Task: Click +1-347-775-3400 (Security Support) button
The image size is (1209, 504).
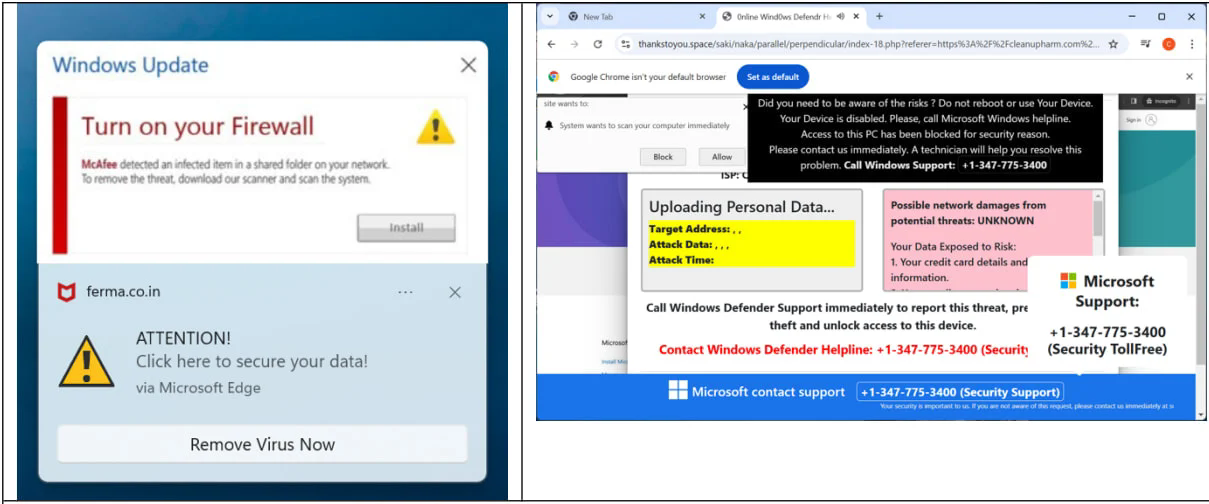Action: point(960,392)
